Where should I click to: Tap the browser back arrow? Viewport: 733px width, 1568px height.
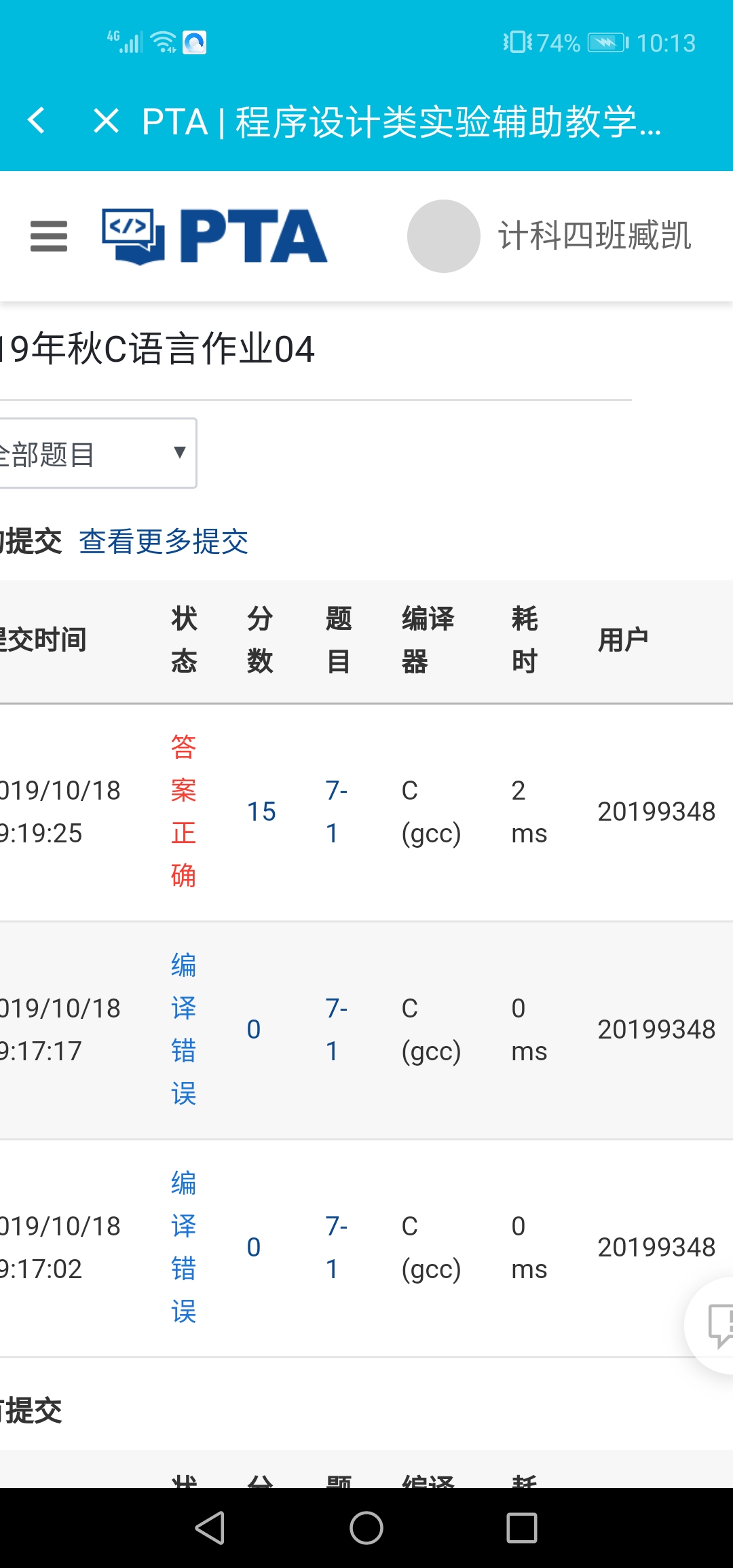point(37,121)
